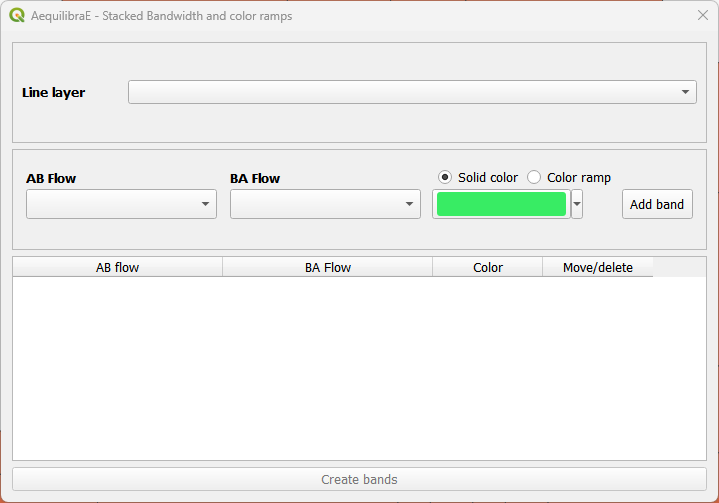This screenshot has width=719, height=503.
Task: Click the bold AB Flow label above dropdown
Action: tap(51, 178)
